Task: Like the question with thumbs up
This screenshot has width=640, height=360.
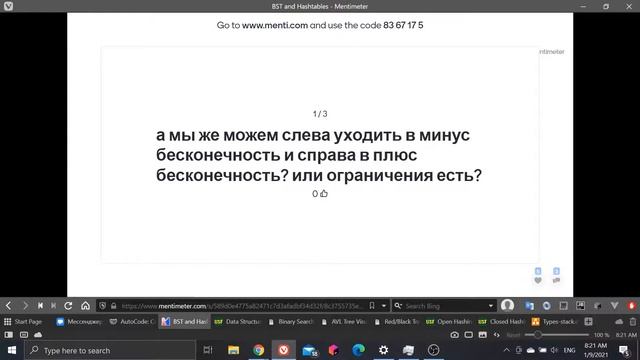Action: [x=324, y=193]
